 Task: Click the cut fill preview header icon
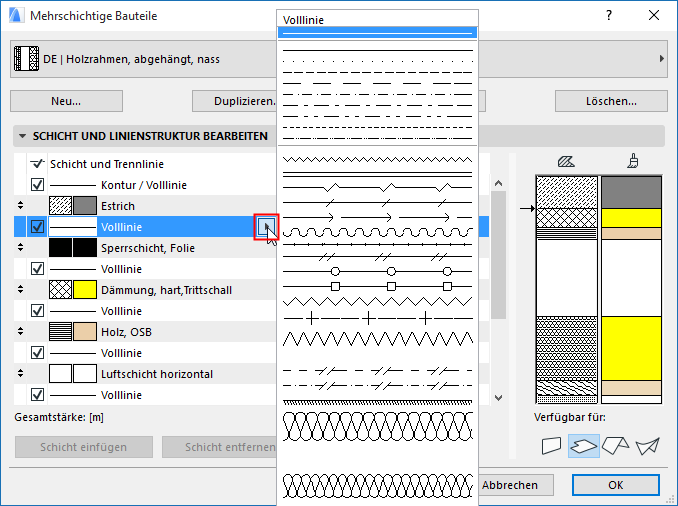[566, 162]
